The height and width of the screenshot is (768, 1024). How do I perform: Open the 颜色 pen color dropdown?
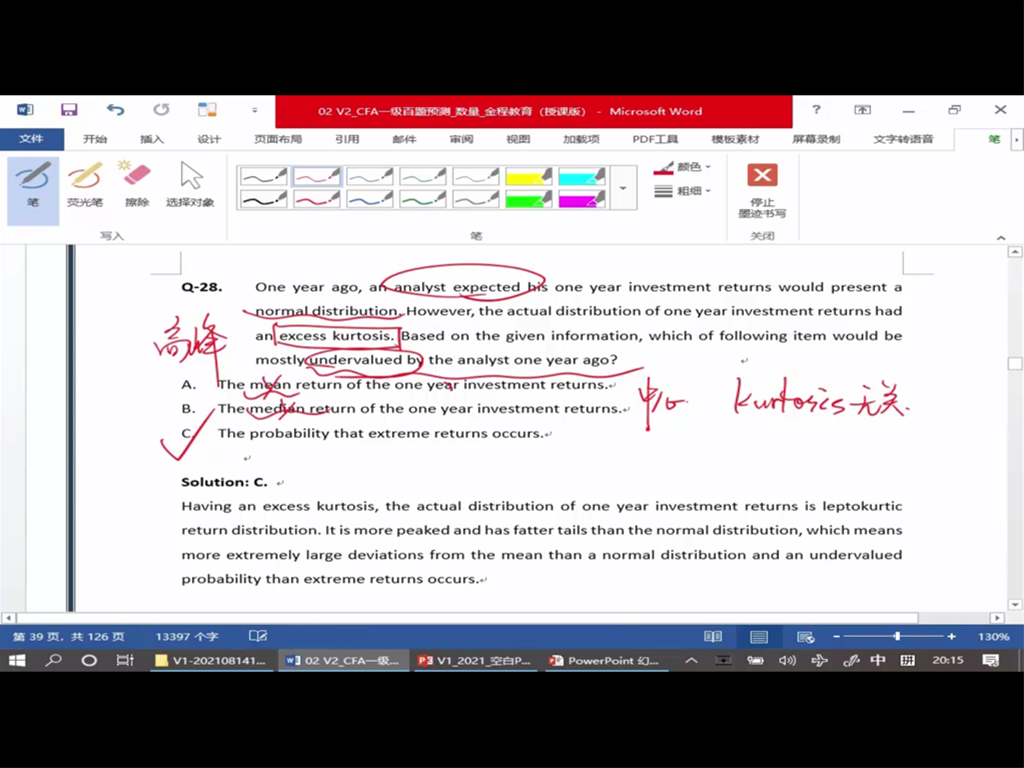[x=683, y=167]
